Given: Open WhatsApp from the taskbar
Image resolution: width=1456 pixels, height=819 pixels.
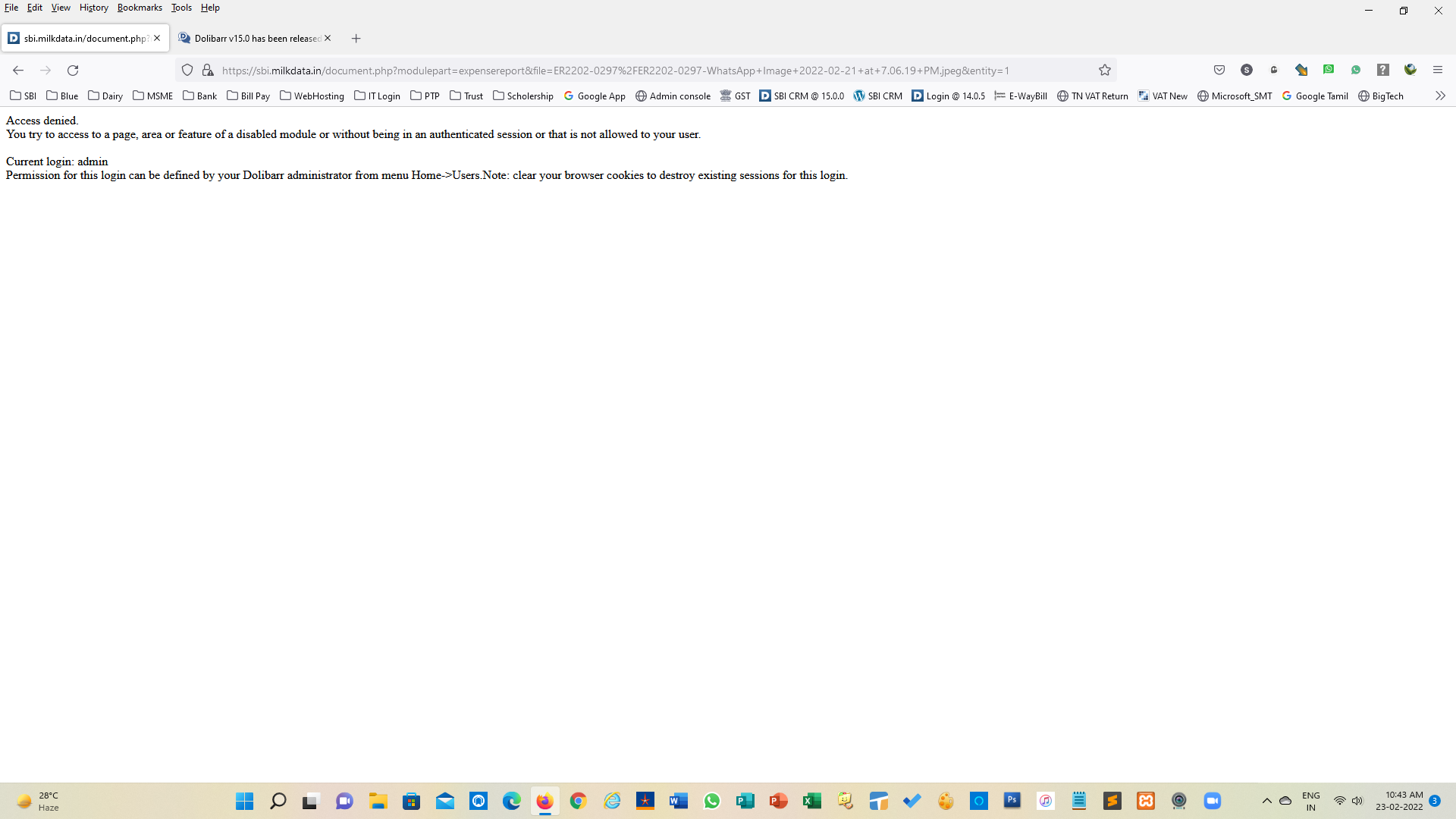Looking at the screenshot, I should click(x=711, y=801).
